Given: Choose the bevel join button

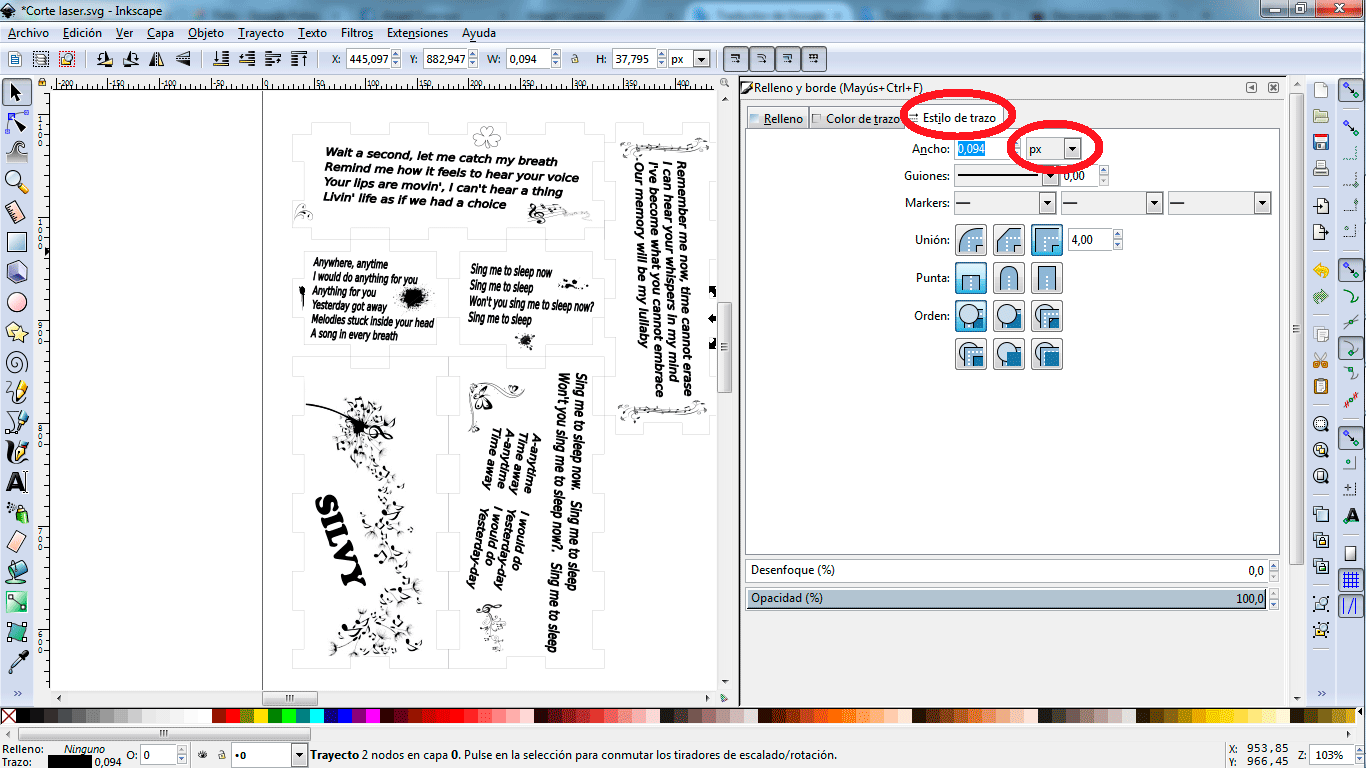Looking at the screenshot, I should pyautogui.click(x=1009, y=240).
